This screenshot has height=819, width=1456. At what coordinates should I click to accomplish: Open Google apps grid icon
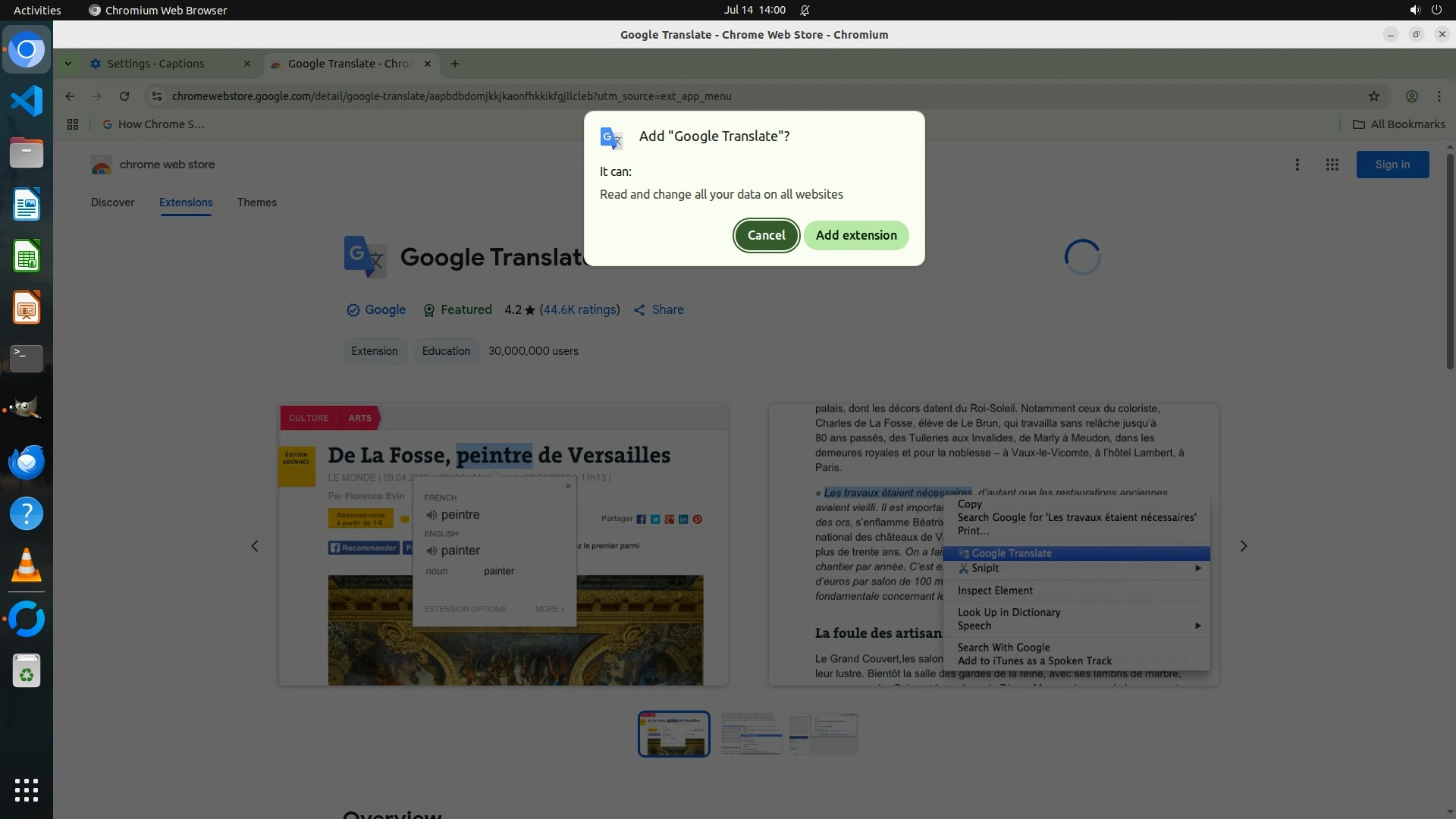tap(1332, 165)
